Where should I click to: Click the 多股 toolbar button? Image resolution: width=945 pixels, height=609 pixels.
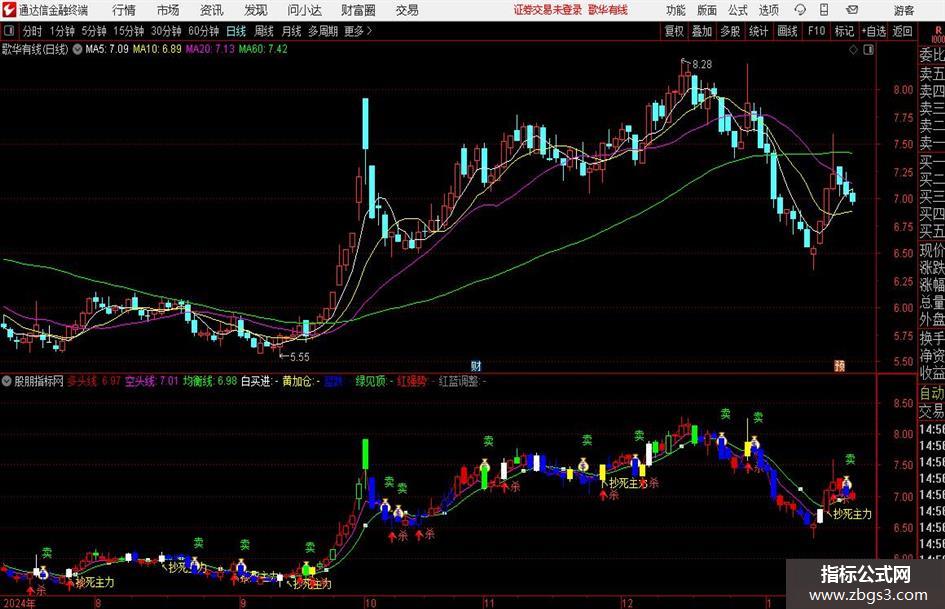pyautogui.click(x=730, y=31)
